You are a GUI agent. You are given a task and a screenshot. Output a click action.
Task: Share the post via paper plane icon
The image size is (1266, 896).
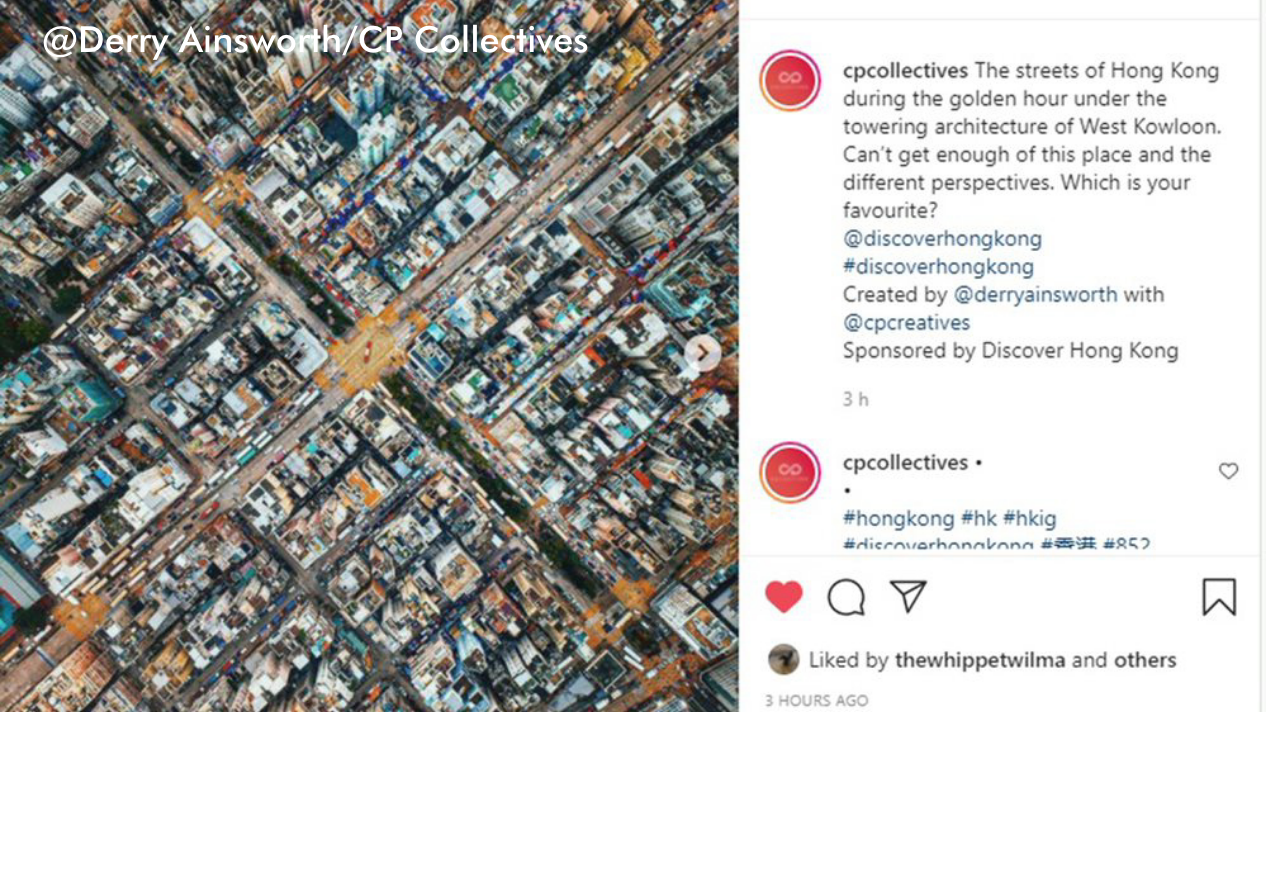908,596
